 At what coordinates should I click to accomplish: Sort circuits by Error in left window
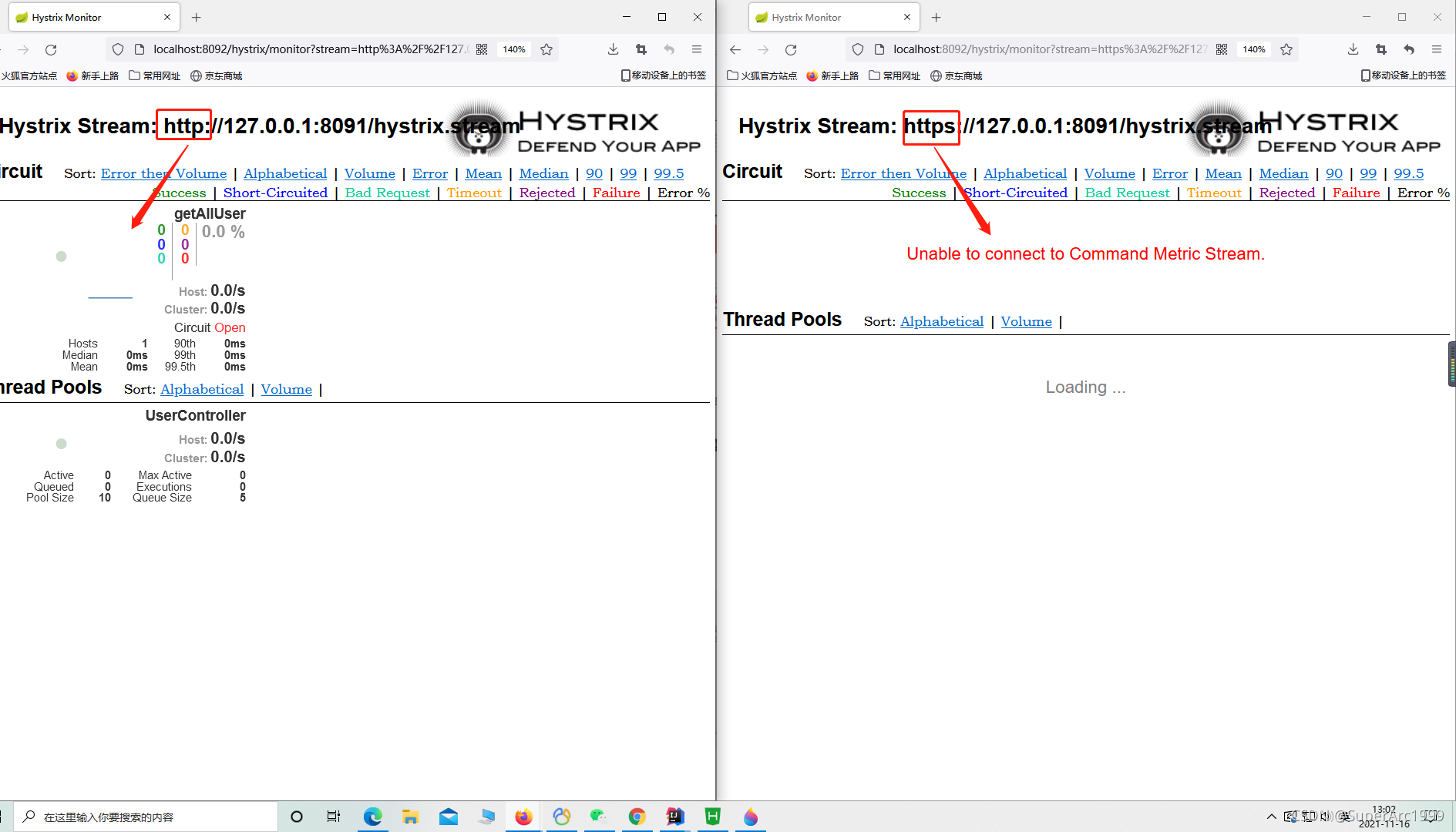pyautogui.click(x=430, y=173)
